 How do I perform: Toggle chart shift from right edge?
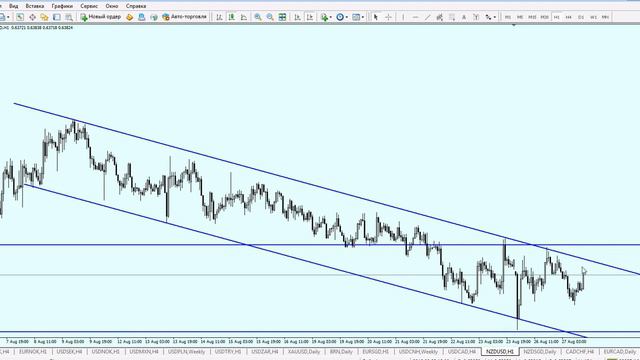(310, 17)
